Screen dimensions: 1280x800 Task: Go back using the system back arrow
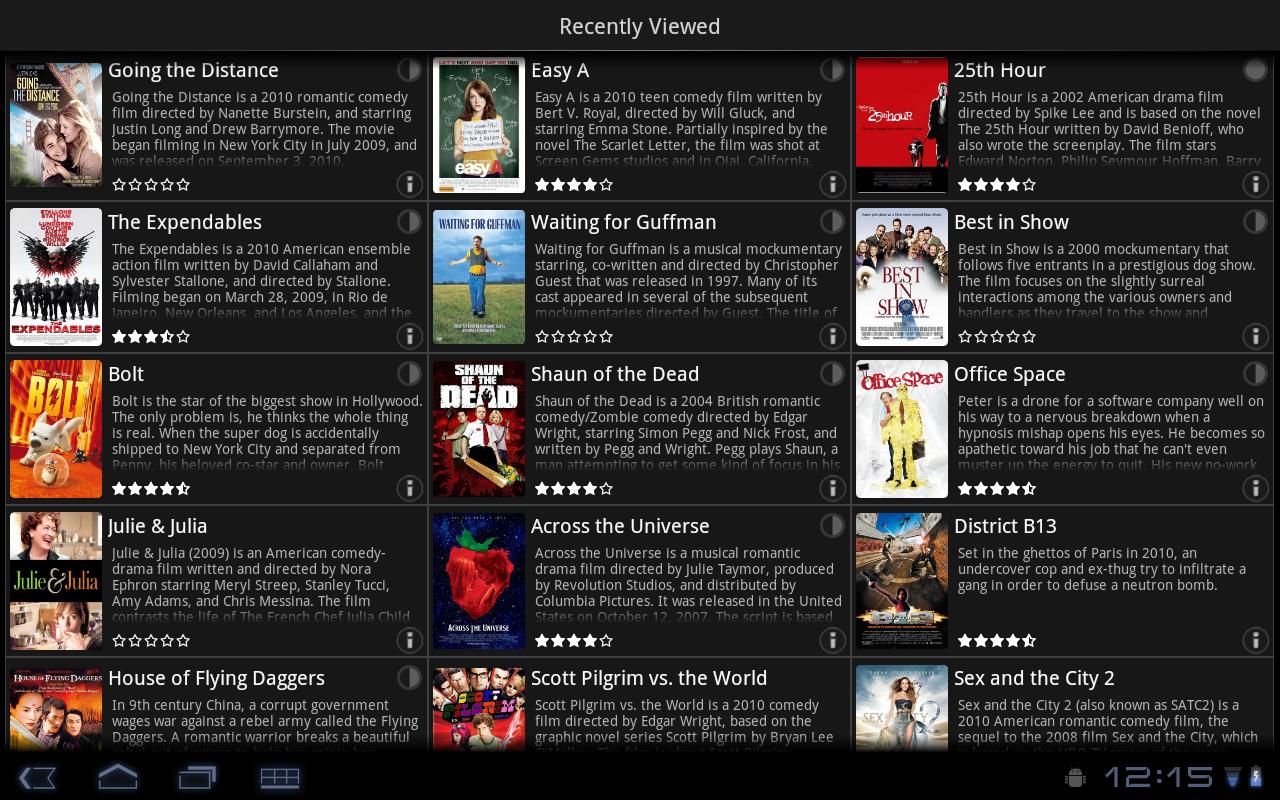[37, 777]
